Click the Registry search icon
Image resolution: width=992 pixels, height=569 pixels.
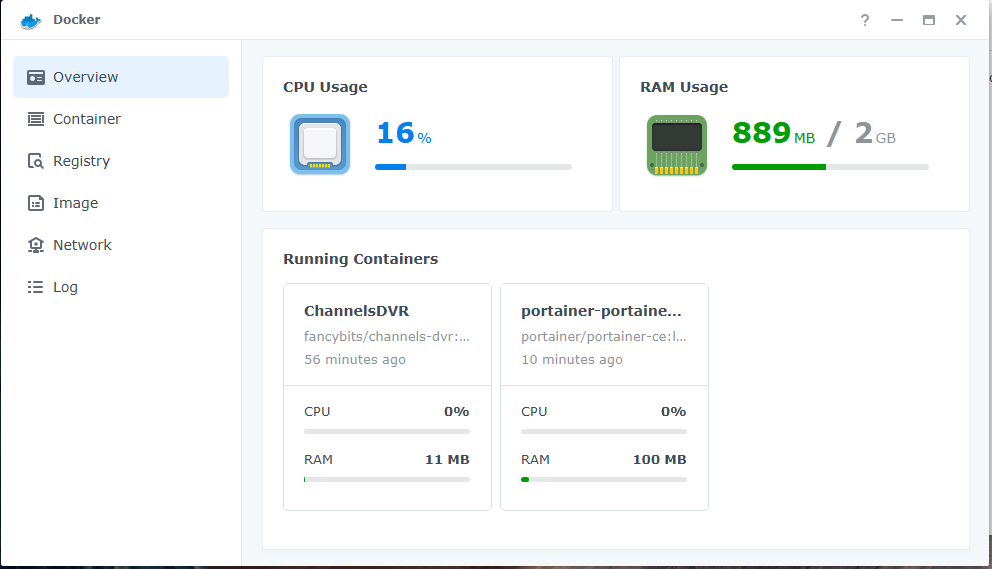[36, 161]
